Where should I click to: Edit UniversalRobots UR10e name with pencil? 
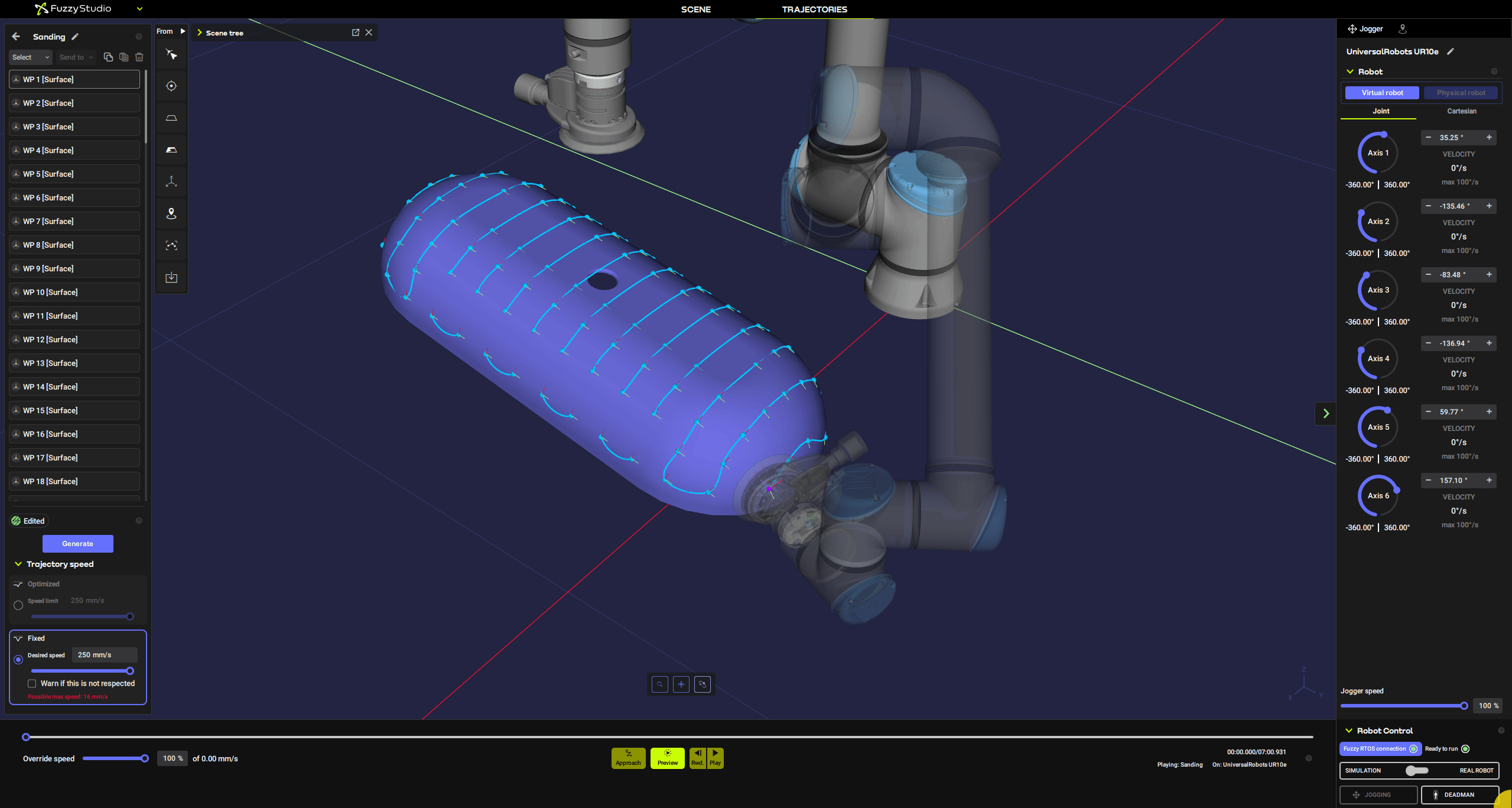[x=1450, y=51]
